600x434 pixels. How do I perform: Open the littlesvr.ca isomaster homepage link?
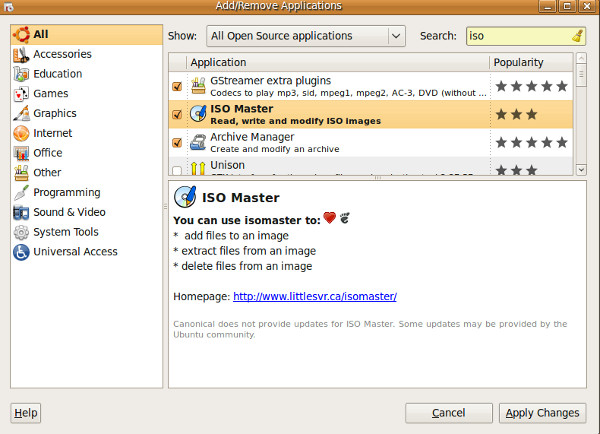pos(315,297)
